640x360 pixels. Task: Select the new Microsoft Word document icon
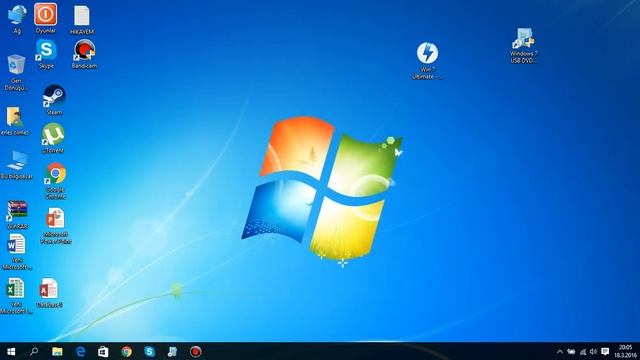pos(16,252)
